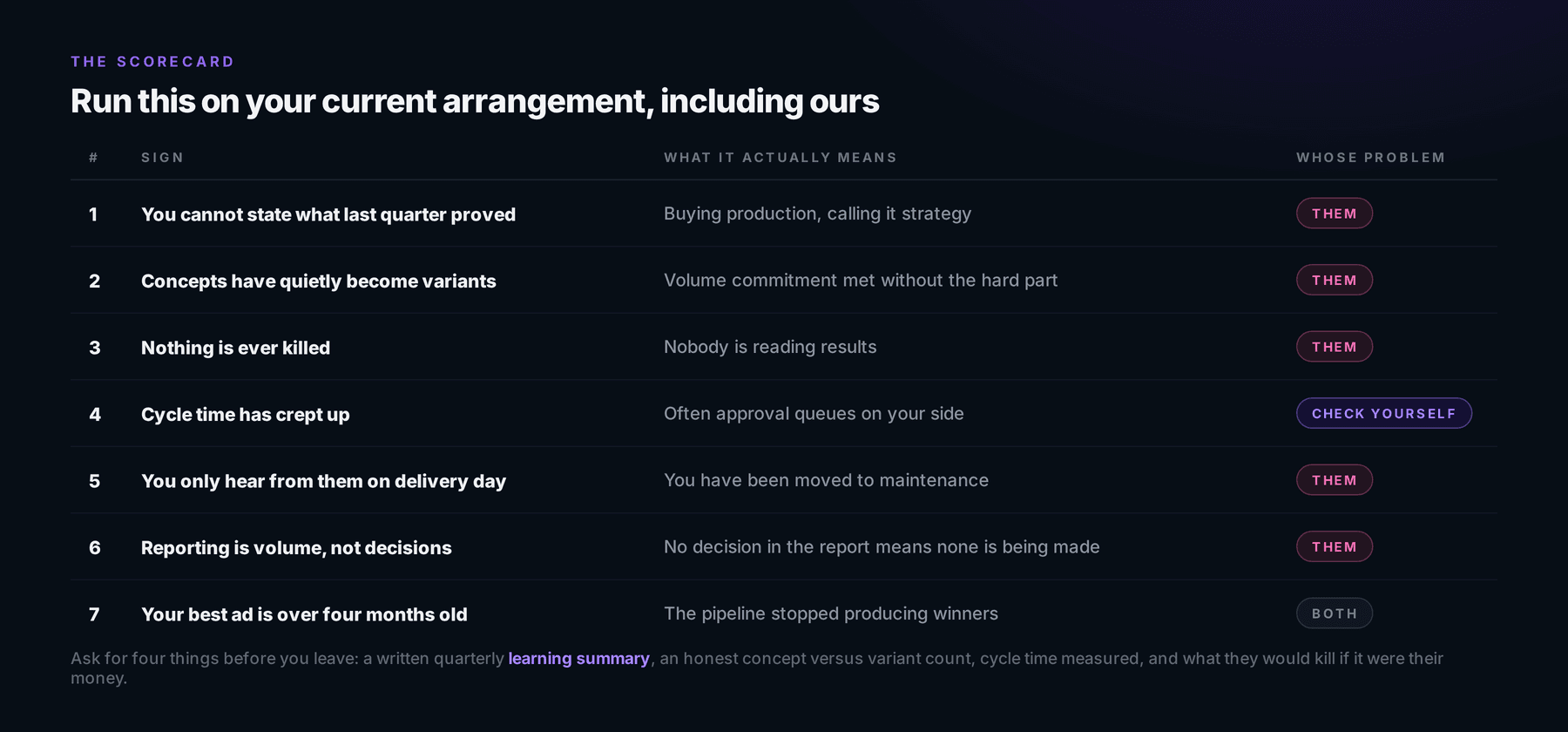Click THE SCORECARD section label
The height and width of the screenshot is (732, 1568).
pos(152,62)
